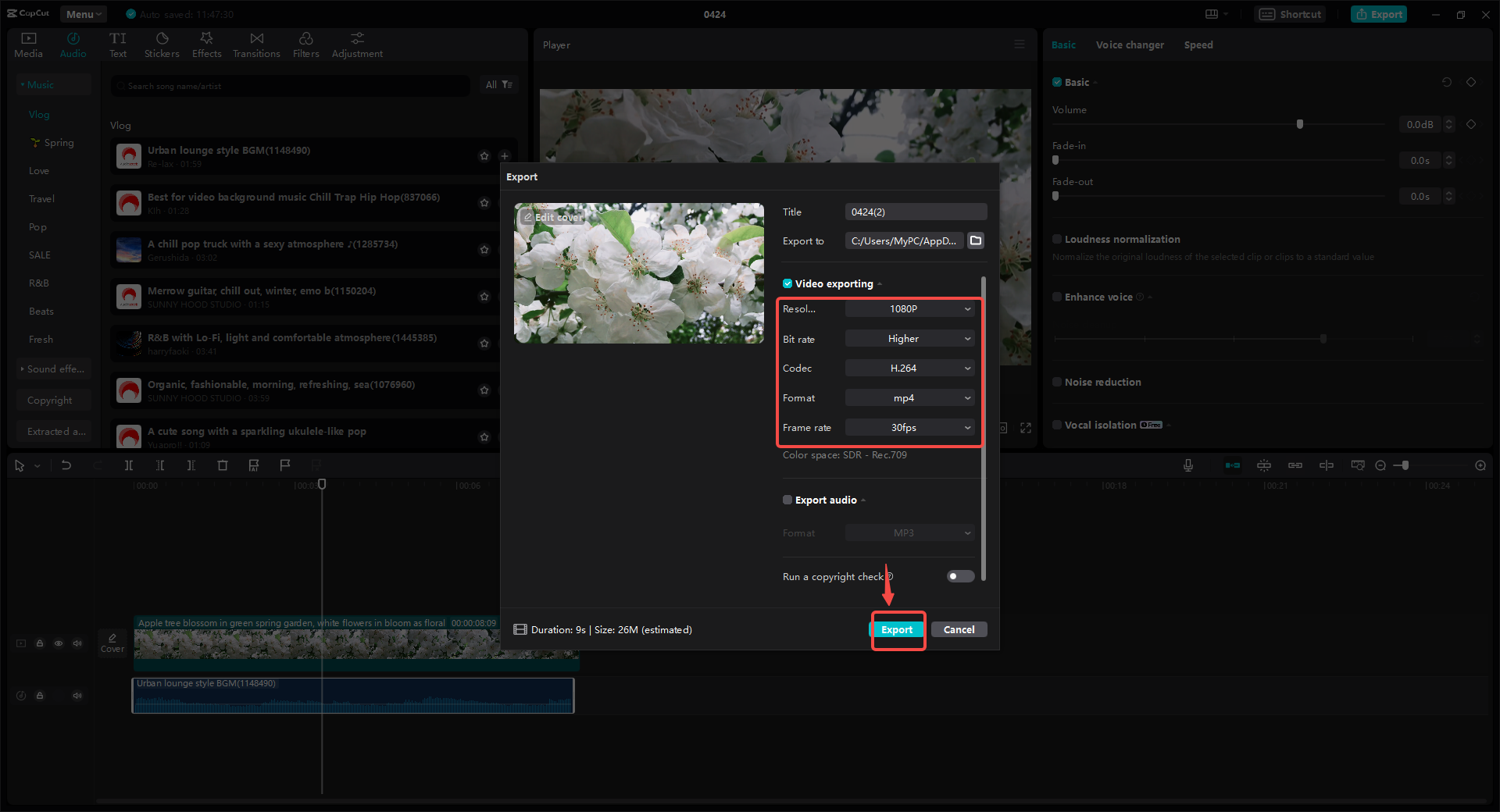The image size is (1500, 812).
Task: Open the audio Format MP3 dropdown
Action: pyautogui.click(x=909, y=533)
